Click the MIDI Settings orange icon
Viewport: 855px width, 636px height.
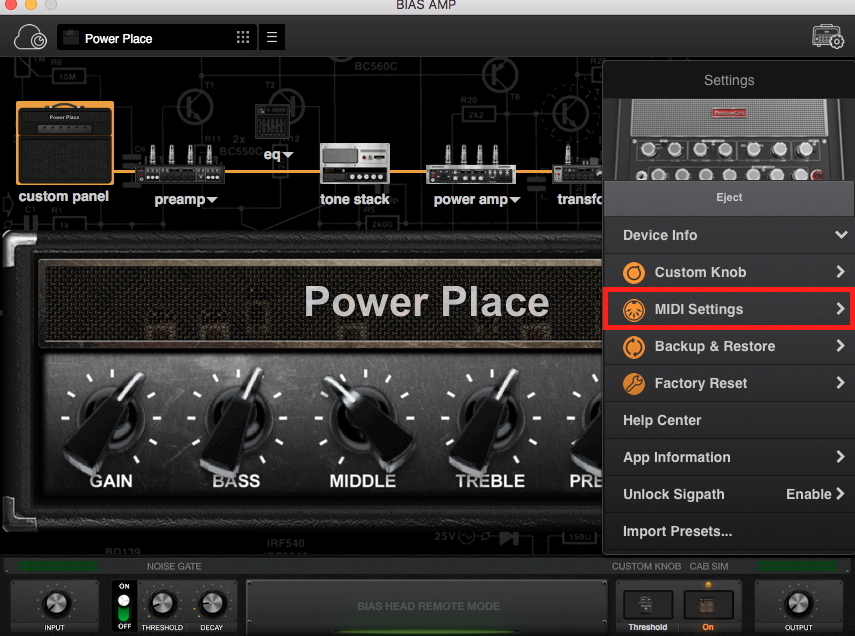pos(634,310)
